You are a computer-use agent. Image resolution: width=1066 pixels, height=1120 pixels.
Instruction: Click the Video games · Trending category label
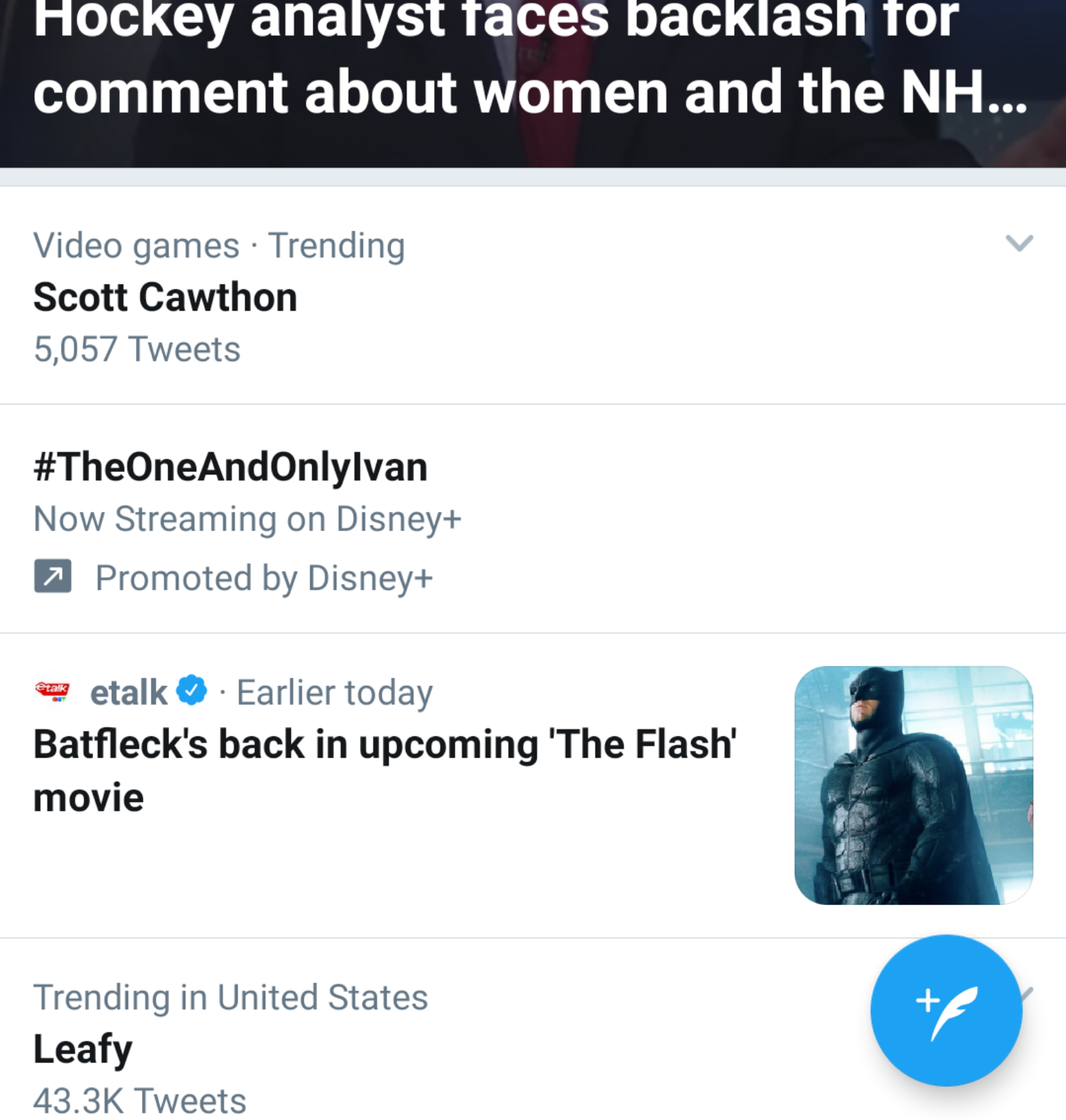pyautogui.click(x=219, y=246)
